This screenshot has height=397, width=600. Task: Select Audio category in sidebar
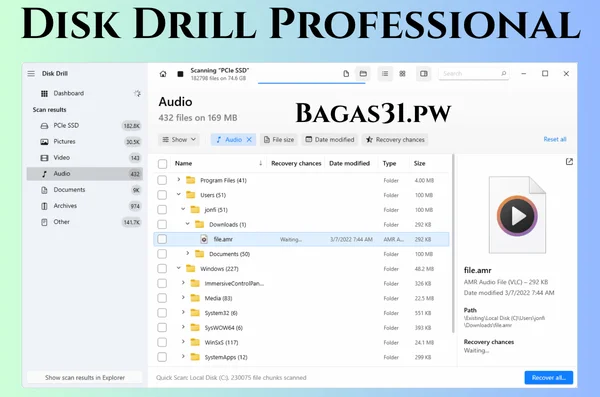click(85, 174)
